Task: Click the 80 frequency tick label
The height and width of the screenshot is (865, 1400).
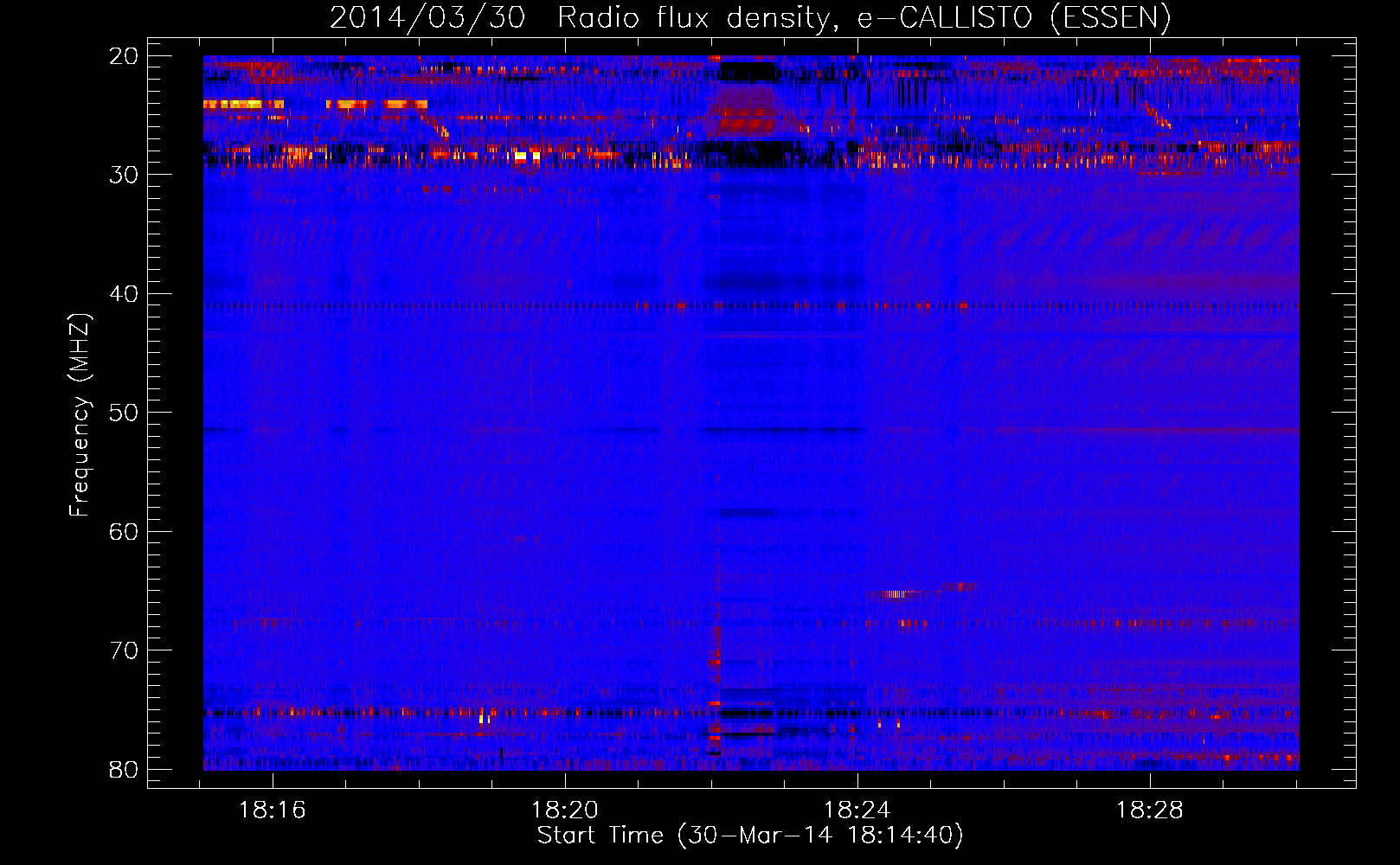Action: 124,770
